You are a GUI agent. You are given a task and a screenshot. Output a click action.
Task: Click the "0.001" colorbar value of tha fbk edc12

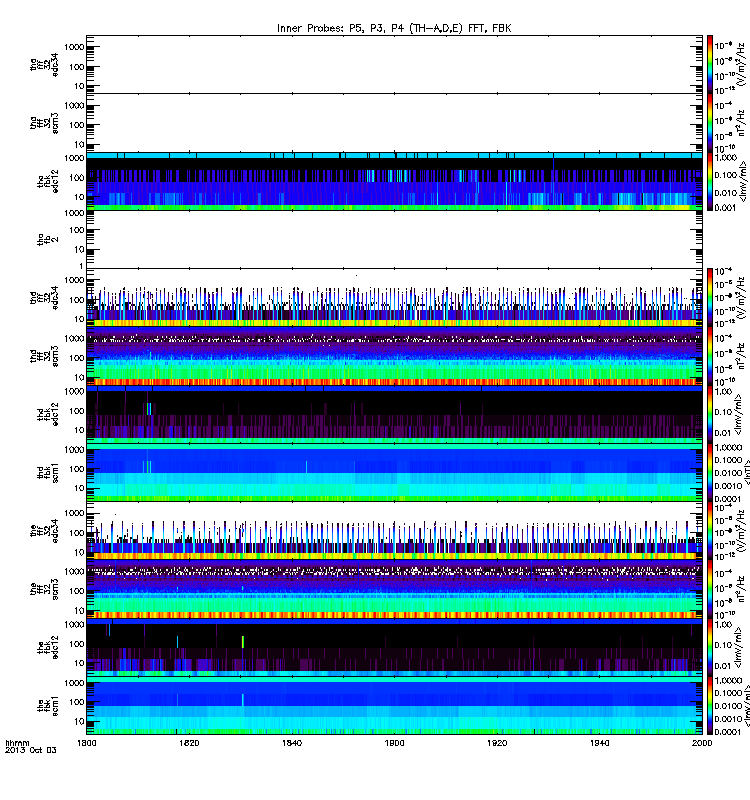tap(726, 208)
